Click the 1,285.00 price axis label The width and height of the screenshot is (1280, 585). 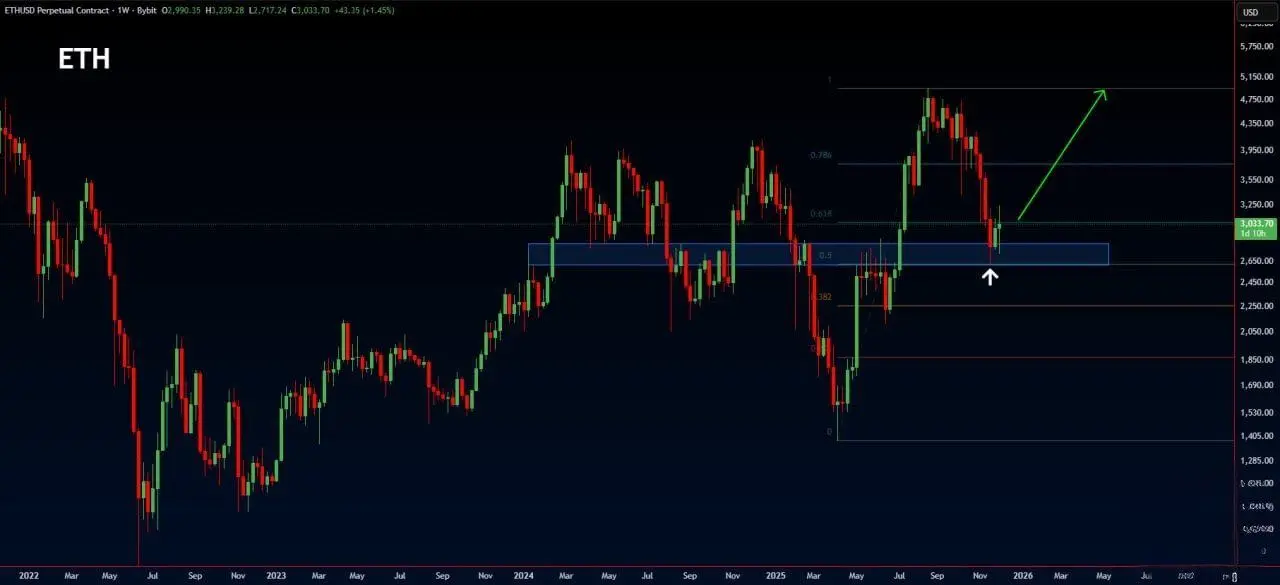tap(1256, 461)
